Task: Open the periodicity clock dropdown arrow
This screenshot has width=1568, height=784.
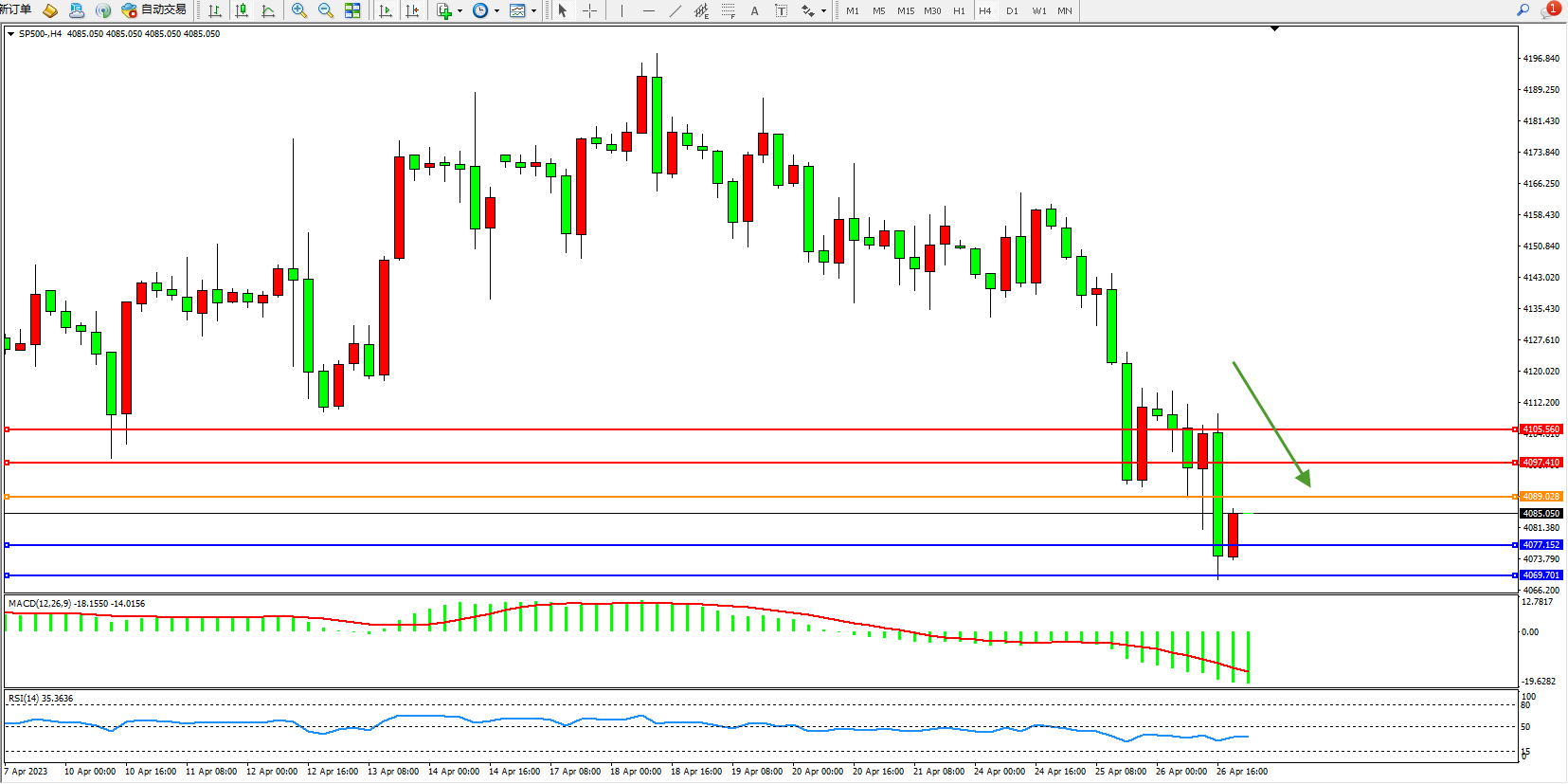Action: (496, 11)
